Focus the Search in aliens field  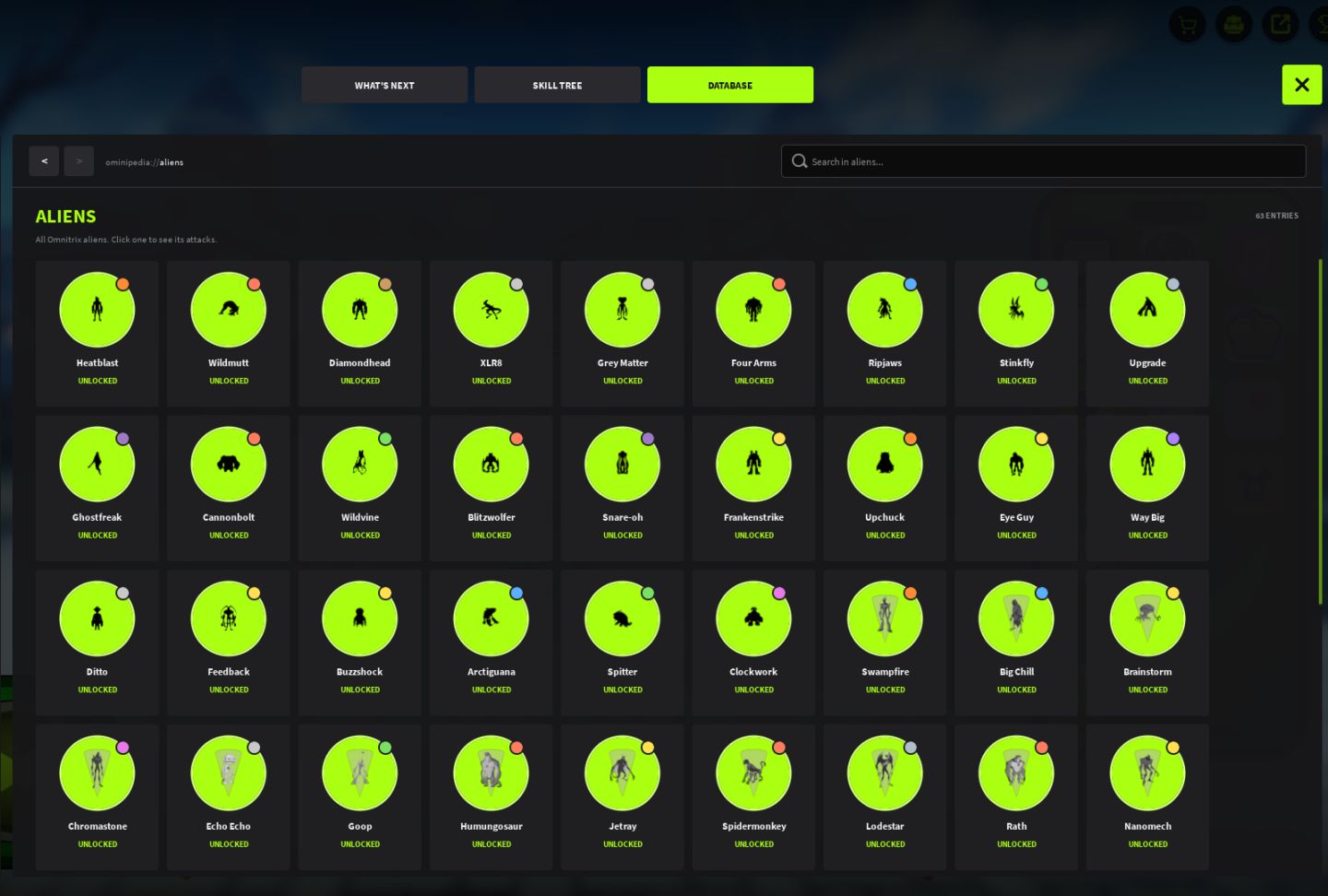click(1043, 161)
